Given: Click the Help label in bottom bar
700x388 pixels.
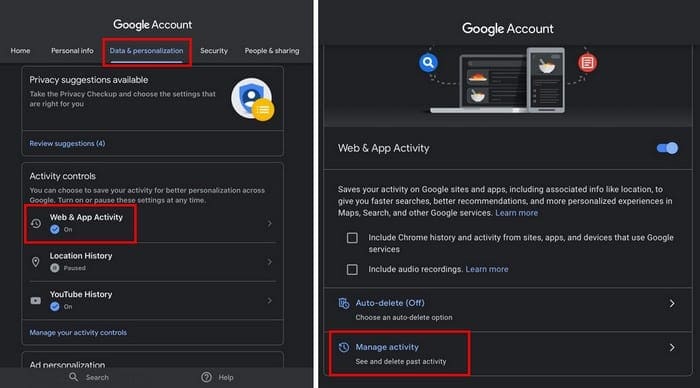Looking at the screenshot, I should (x=226, y=377).
